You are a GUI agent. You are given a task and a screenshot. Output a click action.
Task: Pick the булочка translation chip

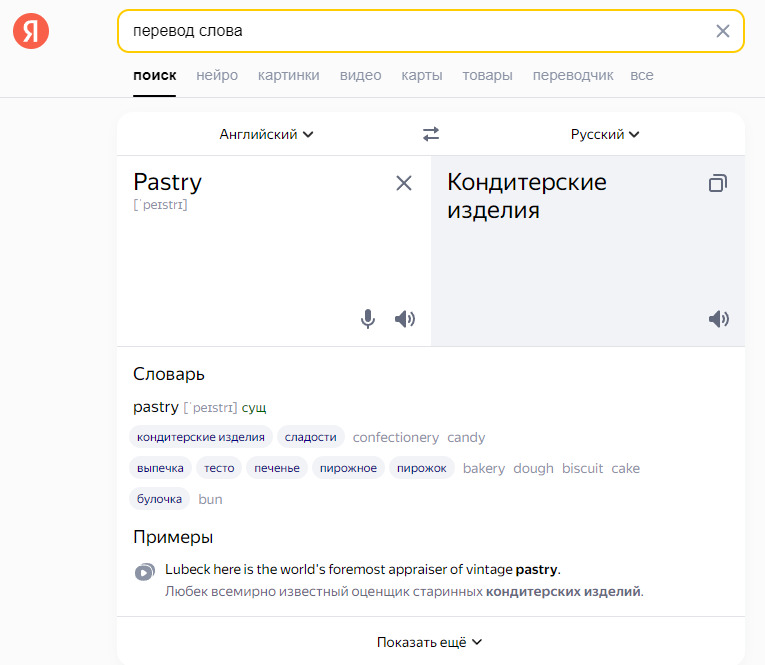pos(159,499)
